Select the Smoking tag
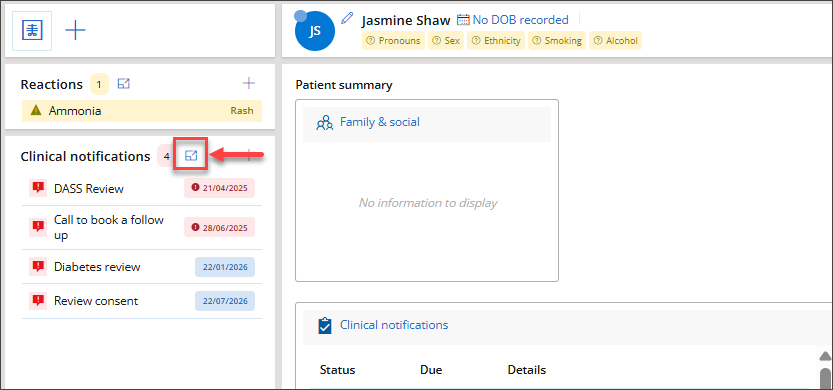 [x=557, y=40]
